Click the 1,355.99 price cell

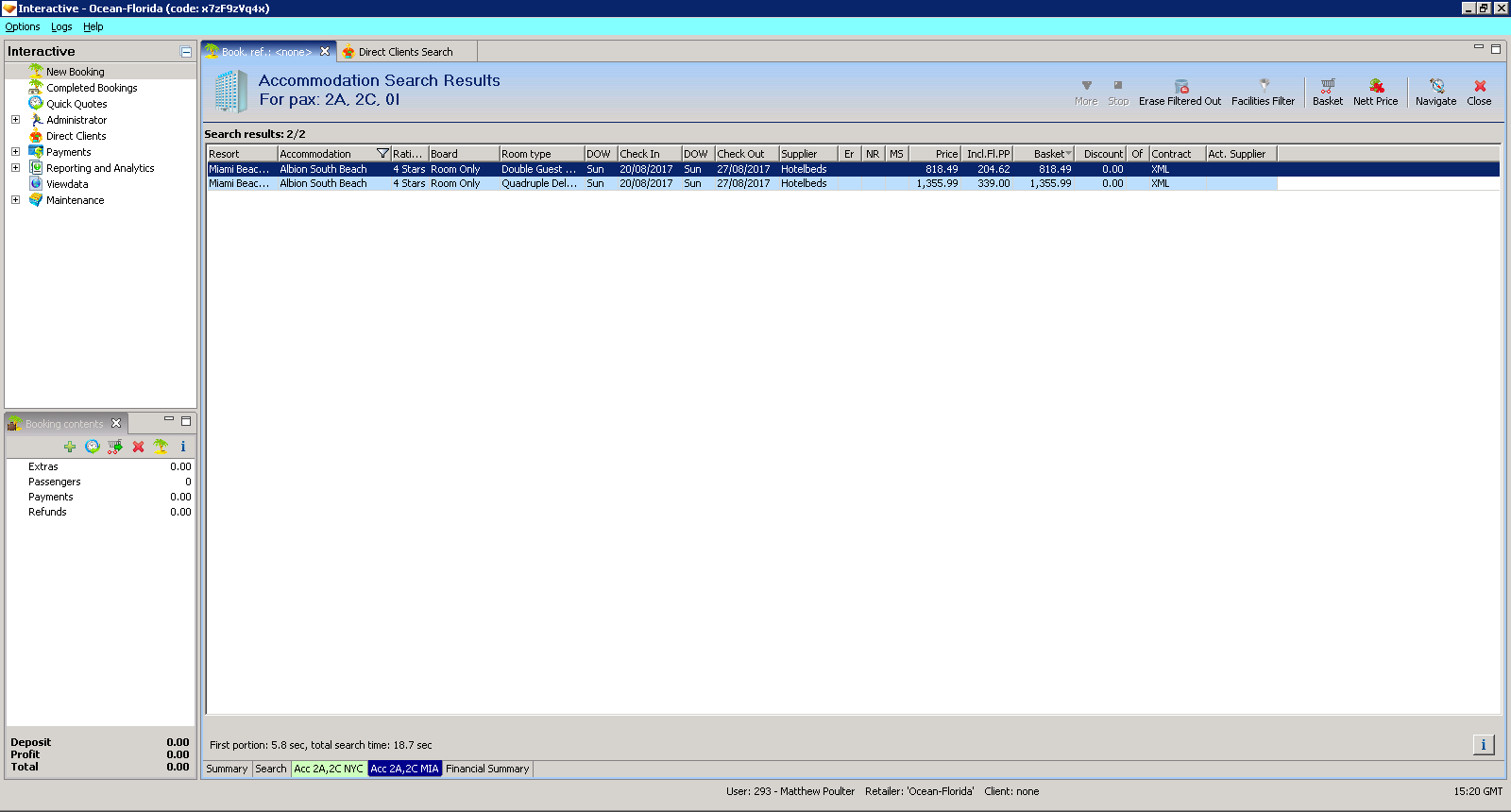tap(938, 183)
